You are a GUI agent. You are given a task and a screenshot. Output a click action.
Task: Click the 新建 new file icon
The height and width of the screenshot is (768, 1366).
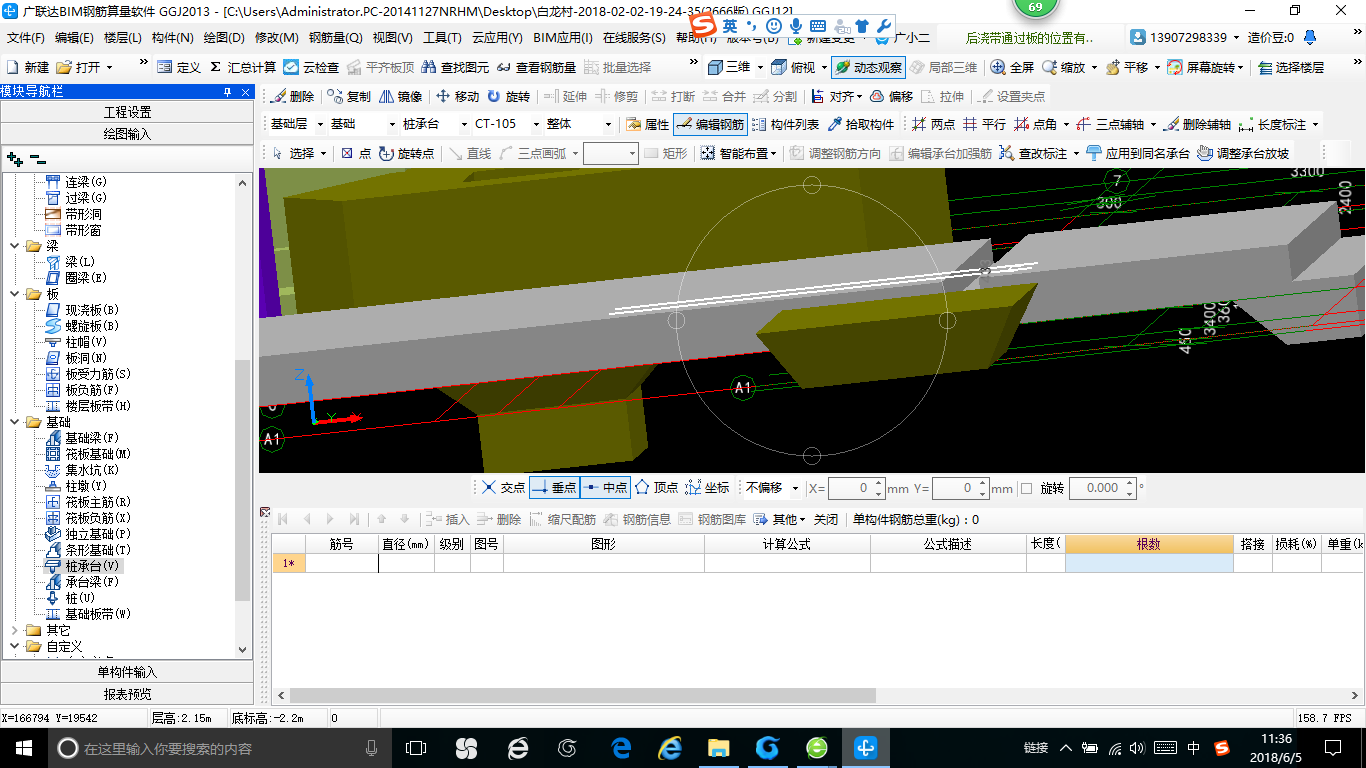tap(28, 67)
